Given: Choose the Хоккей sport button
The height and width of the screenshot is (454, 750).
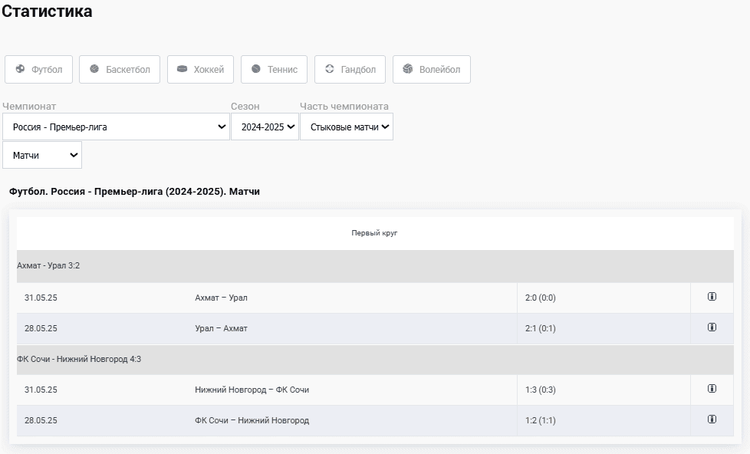Looking at the screenshot, I should click(200, 70).
